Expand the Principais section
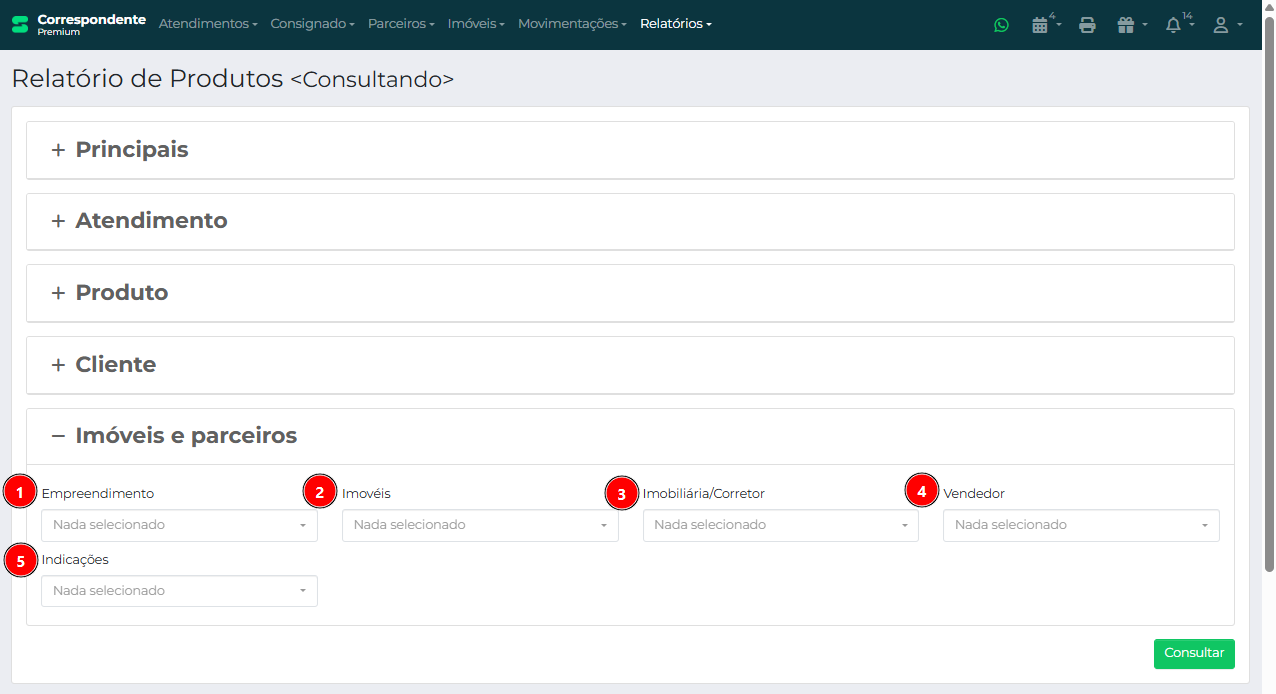The image size is (1276, 694). coord(131,150)
